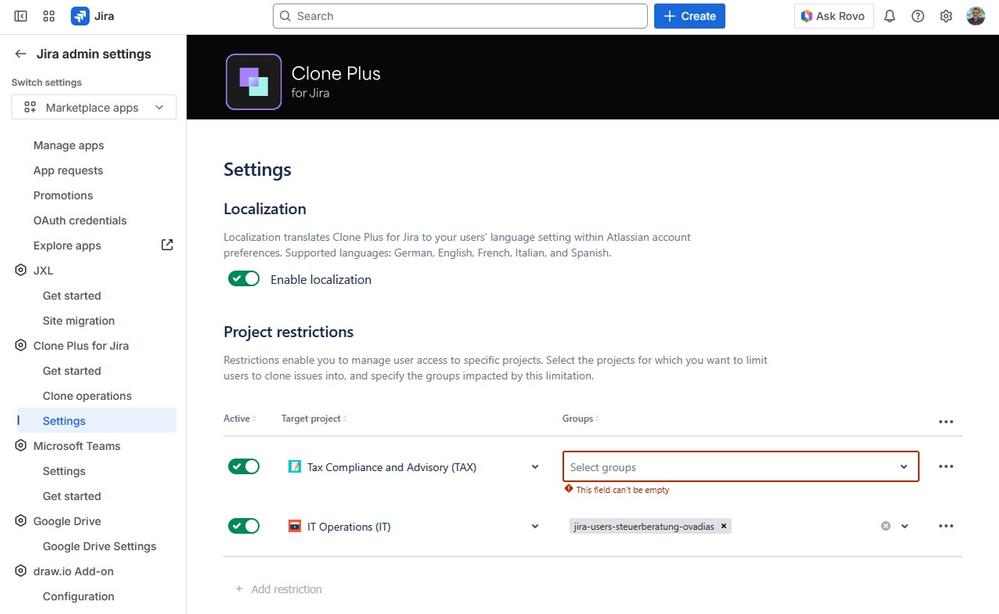Open OAuth credentials in the sidebar
The width and height of the screenshot is (999, 614).
point(80,220)
